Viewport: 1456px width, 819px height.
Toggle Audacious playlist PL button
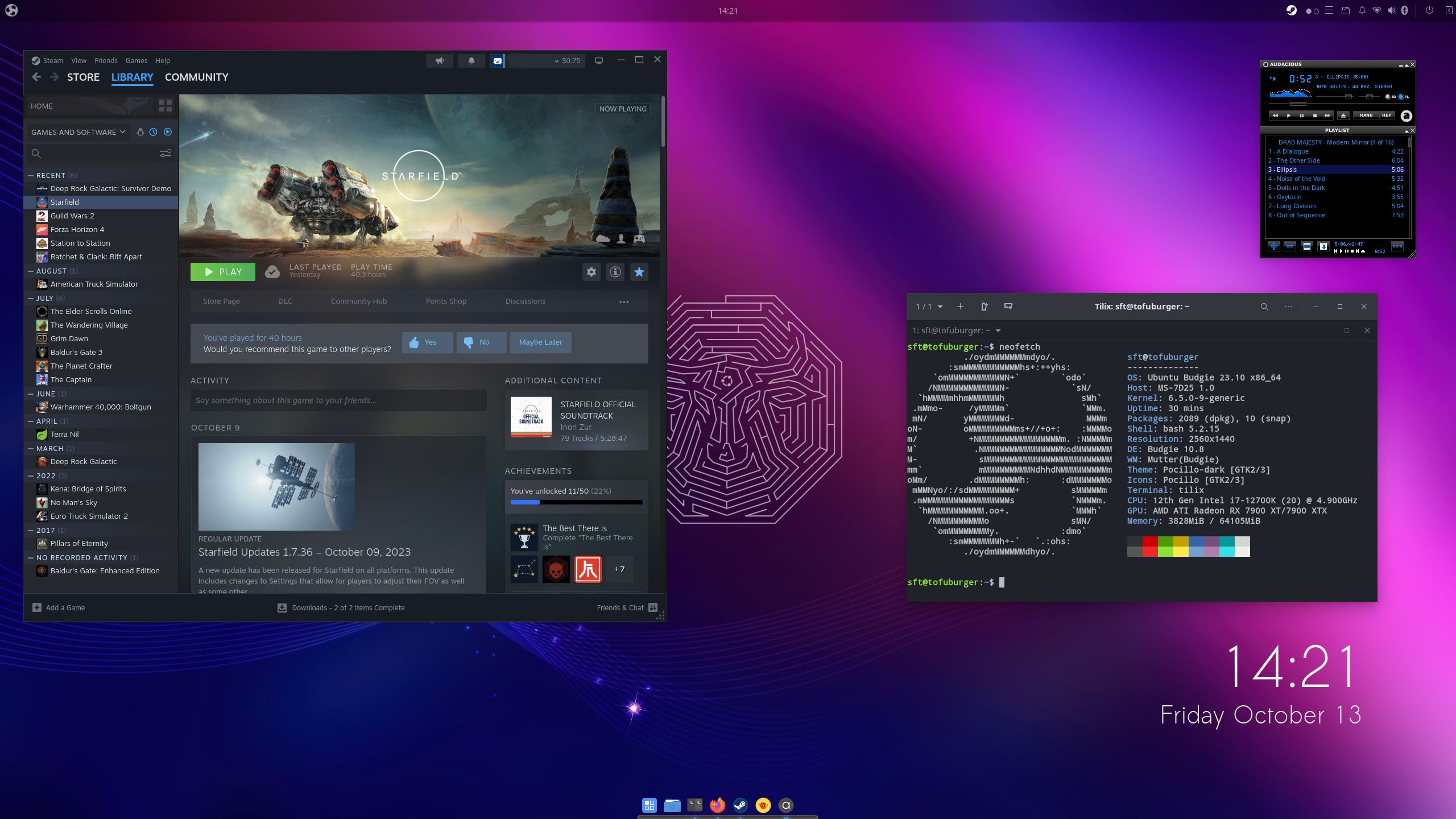tap(1404, 97)
